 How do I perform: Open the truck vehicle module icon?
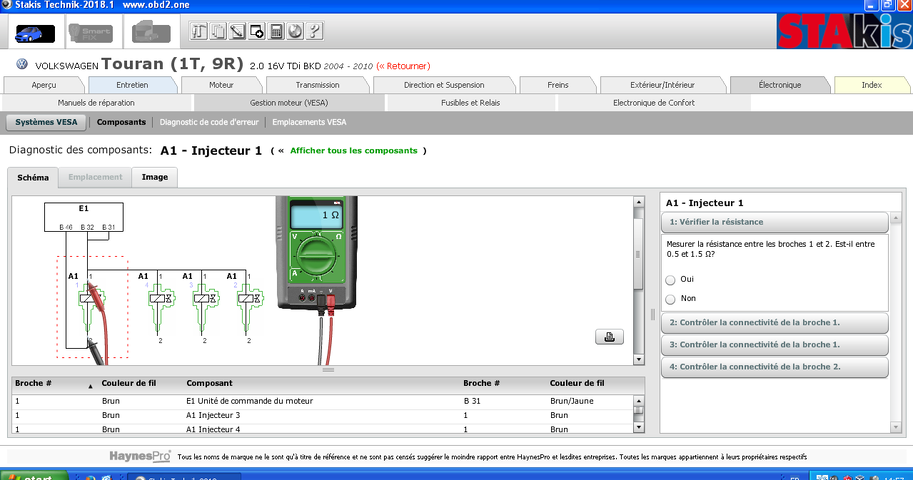point(151,32)
